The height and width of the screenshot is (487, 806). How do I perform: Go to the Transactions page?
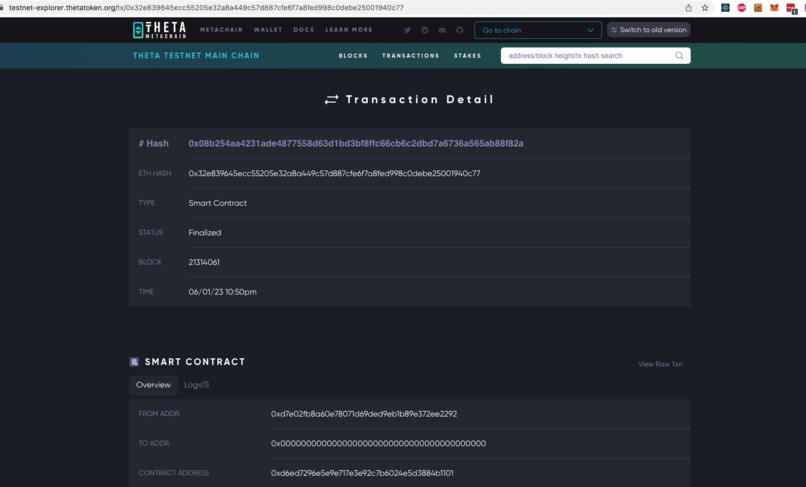[x=411, y=56]
